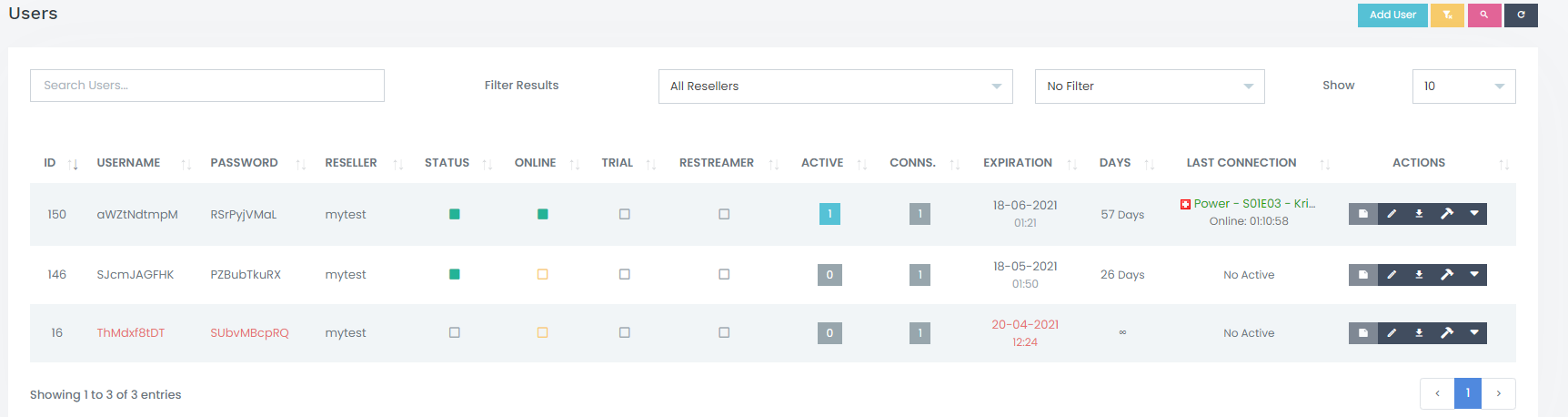1568x417 pixels.
Task: Sort table by Expiration column header
Action: coord(1017,163)
